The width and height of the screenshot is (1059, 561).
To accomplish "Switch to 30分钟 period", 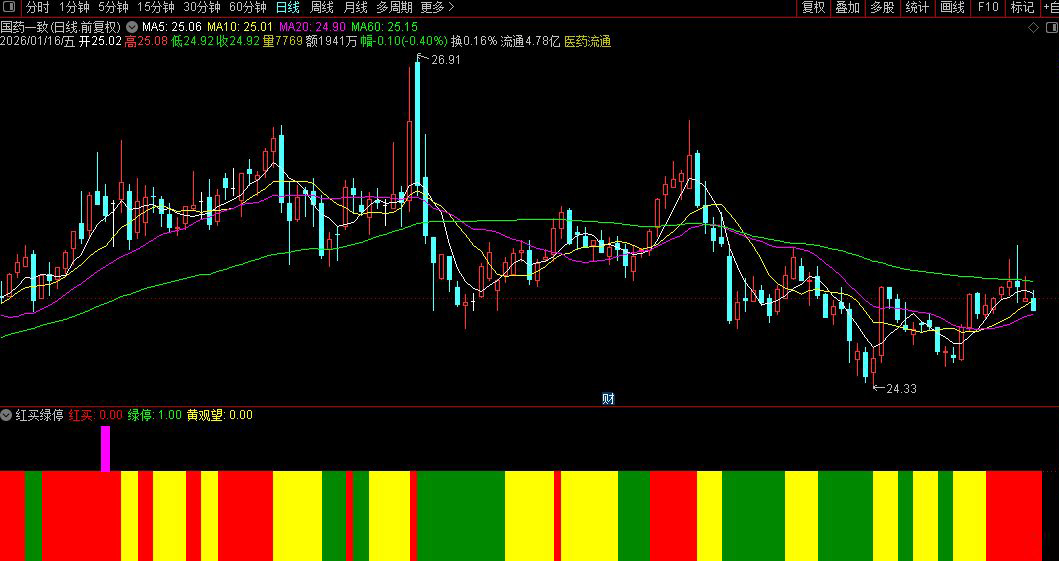I will [x=202, y=8].
